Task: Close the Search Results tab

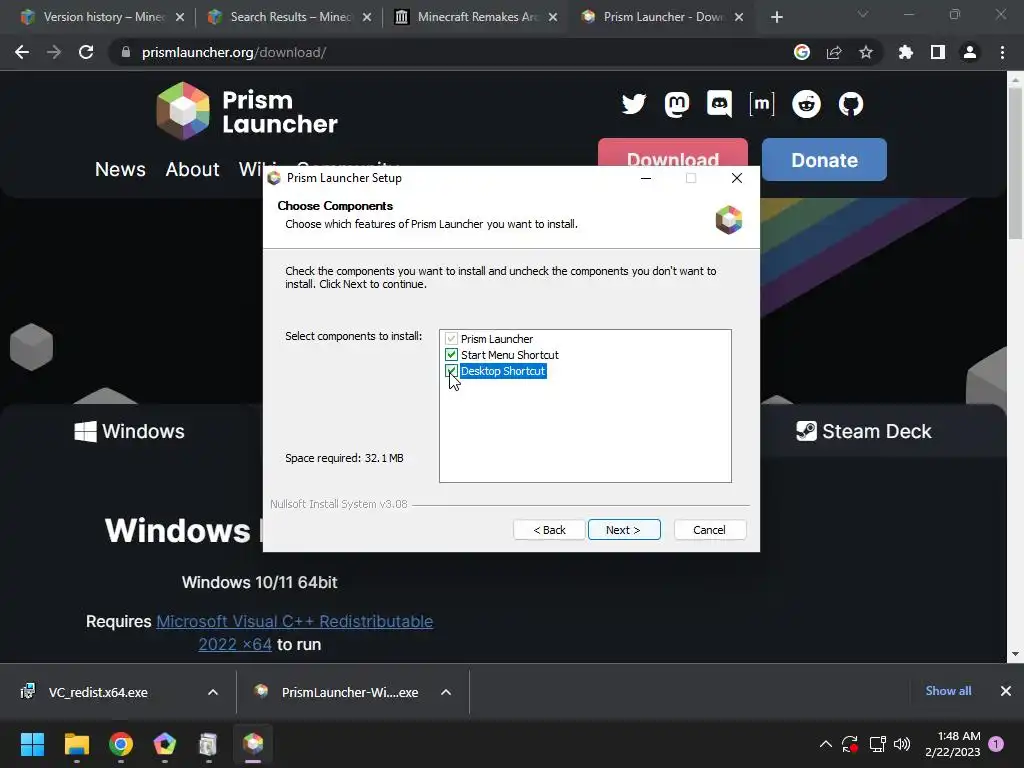Action: [367, 17]
